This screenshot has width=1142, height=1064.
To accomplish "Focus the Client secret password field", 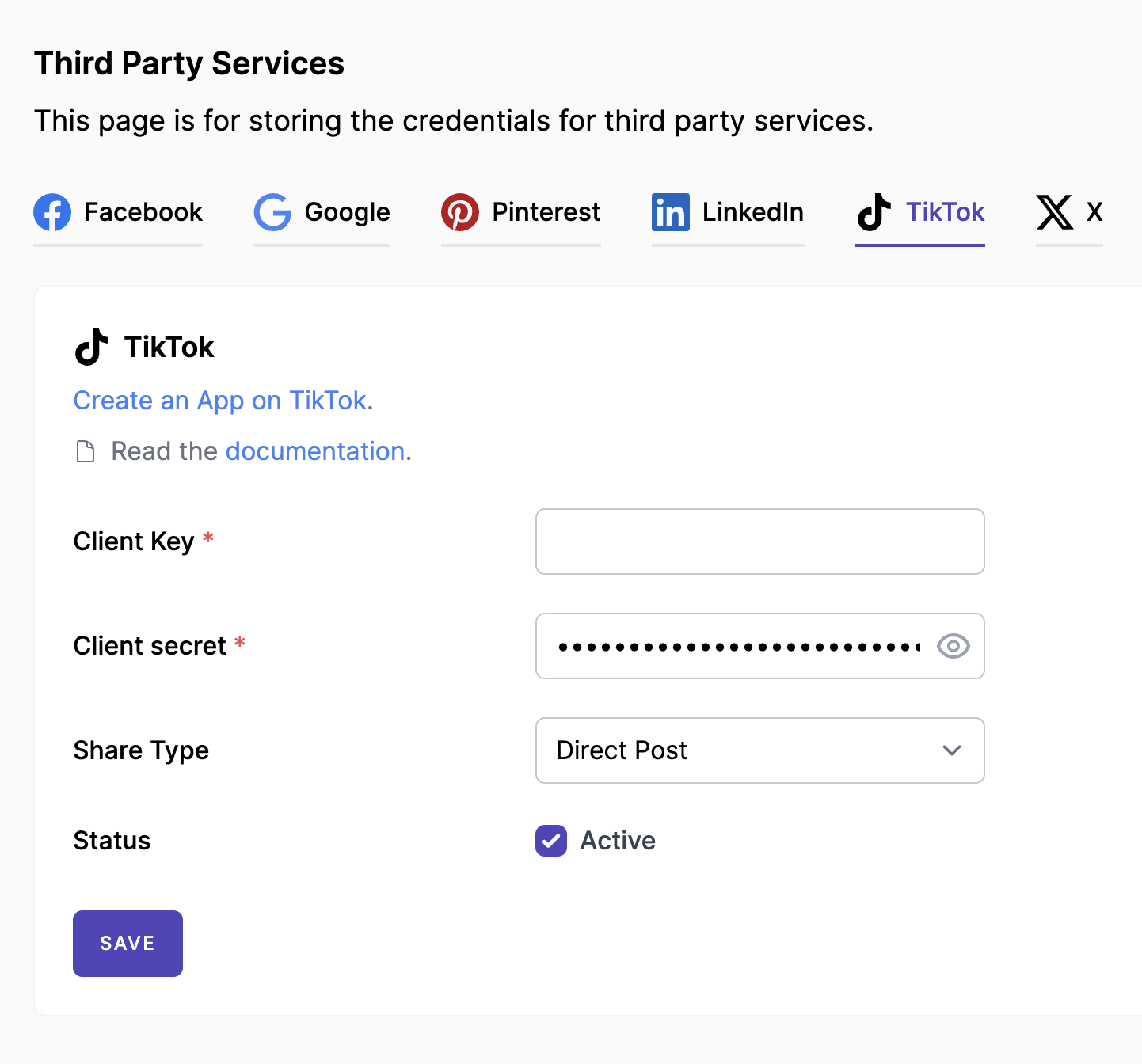I will tap(760, 646).
